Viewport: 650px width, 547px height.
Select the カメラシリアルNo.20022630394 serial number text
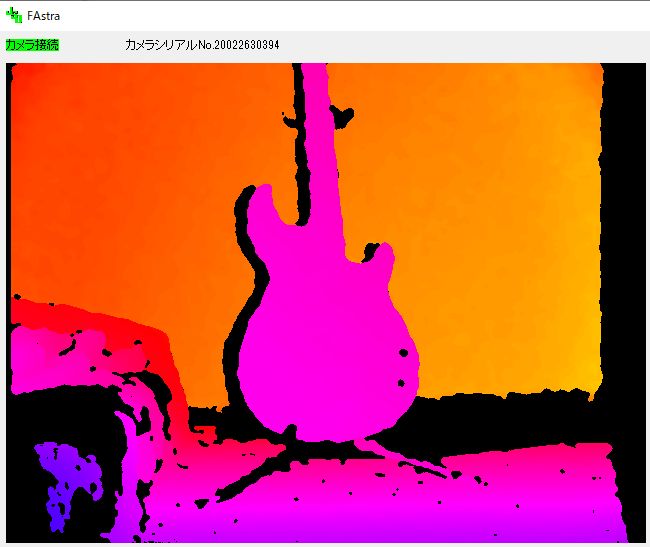coord(202,45)
